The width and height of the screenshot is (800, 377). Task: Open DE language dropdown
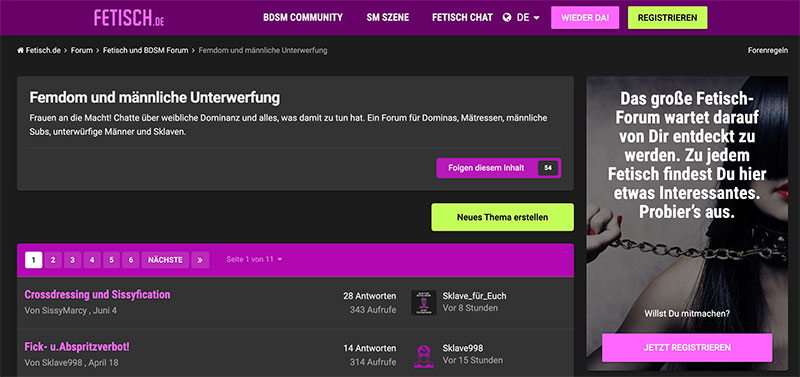pos(528,18)
